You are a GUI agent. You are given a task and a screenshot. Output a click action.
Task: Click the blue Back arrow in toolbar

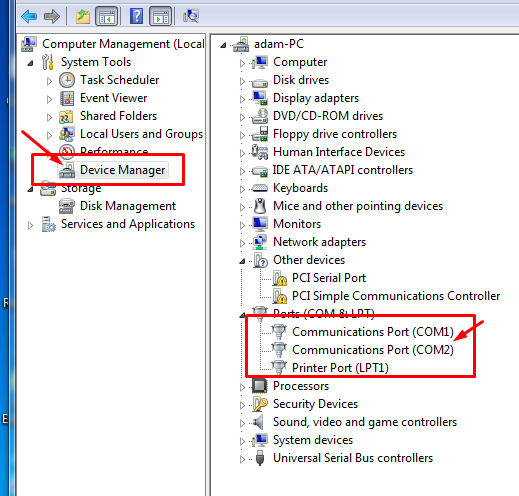click(29, 16)
